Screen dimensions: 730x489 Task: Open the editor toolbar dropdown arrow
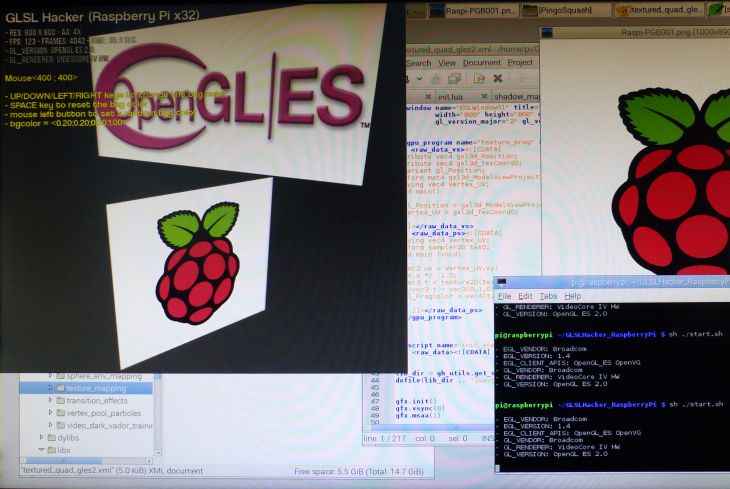tap(419, 79)
